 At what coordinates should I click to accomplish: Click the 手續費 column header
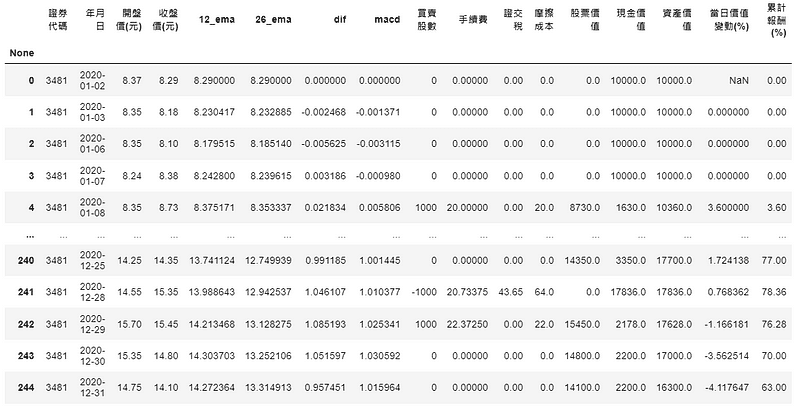click(x=473, y=19)
